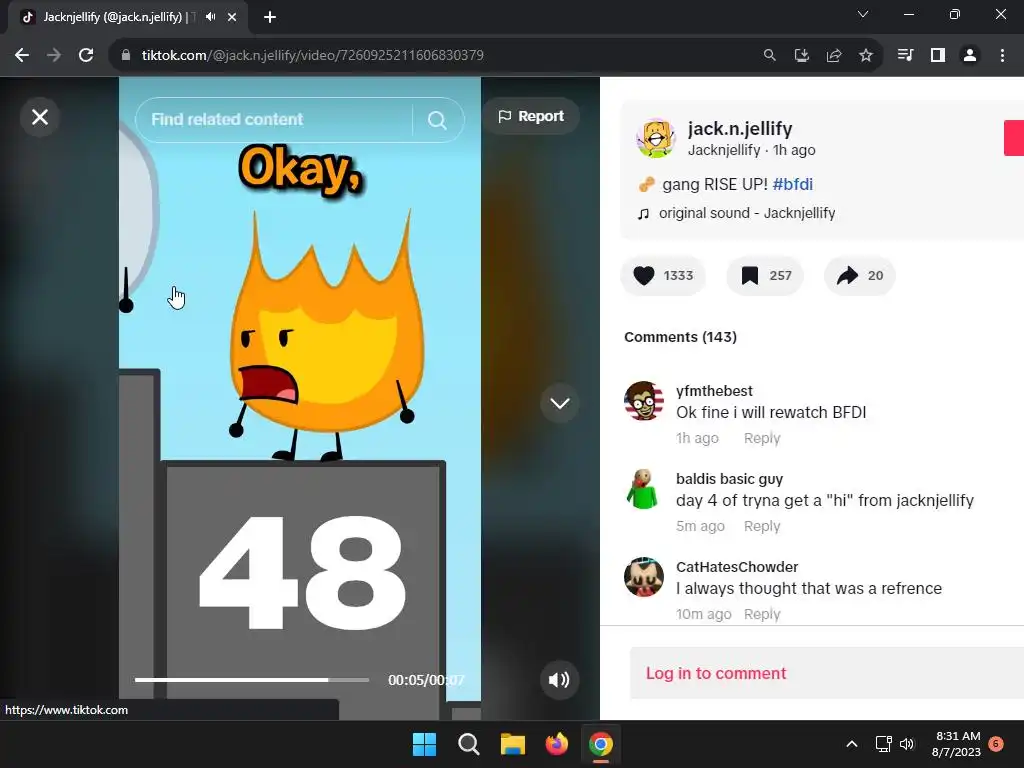Click the music note icon beside original sound
Image resolution: width=1024 pixels, height=768 pixels.
(643, 214)
